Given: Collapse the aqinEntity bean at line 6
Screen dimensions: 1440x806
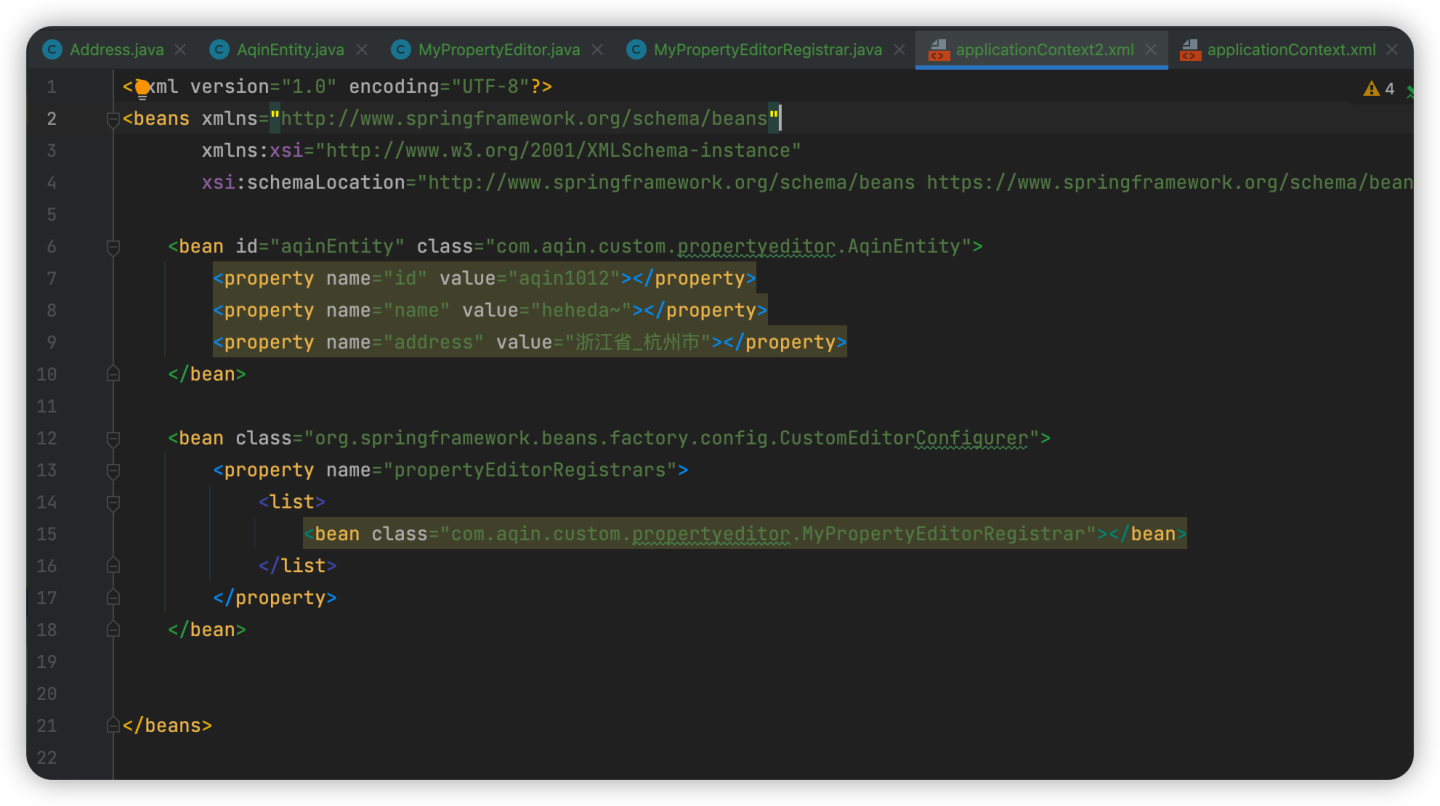Looking at the screenshot, I should 113,247.
